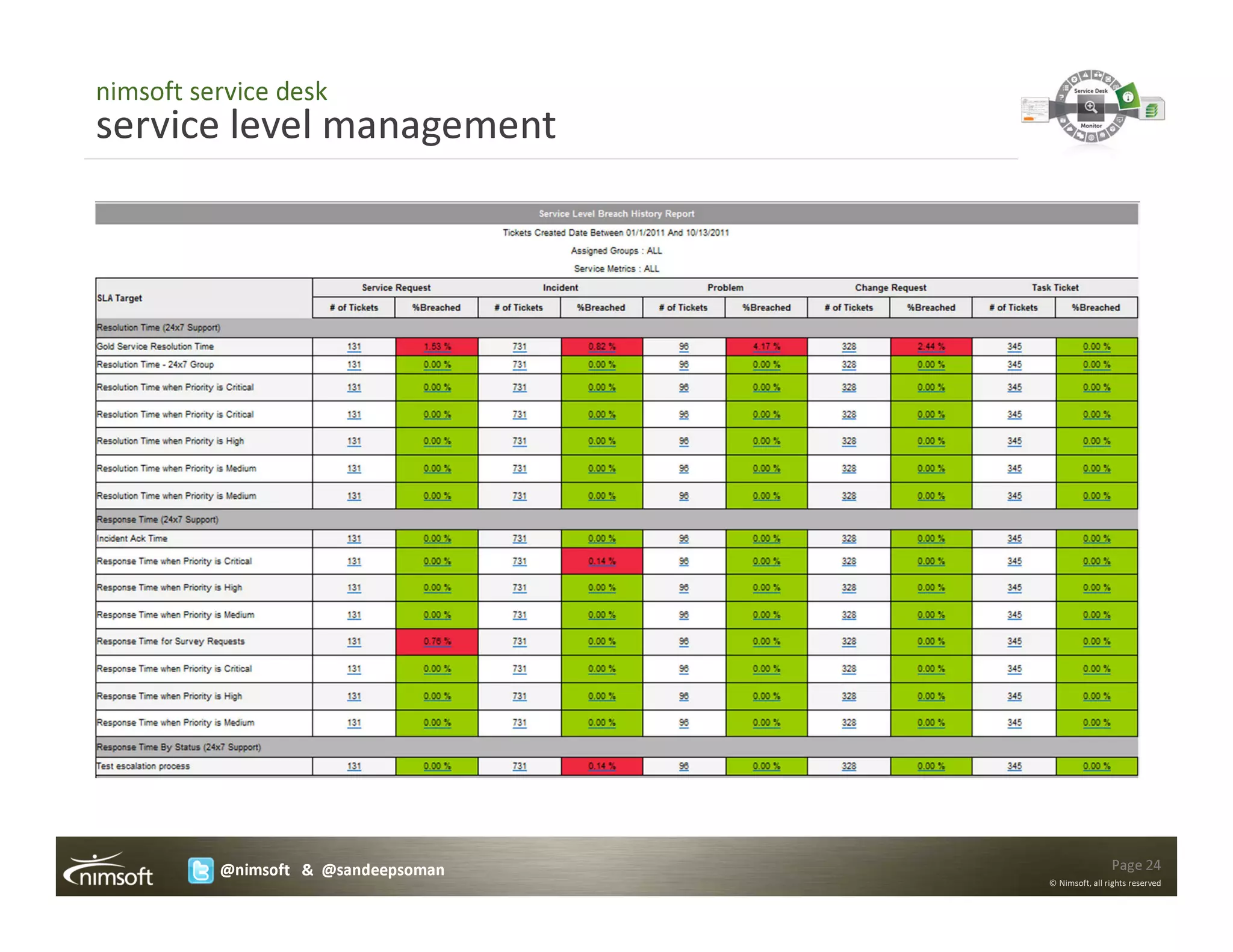
Task: Click the nimsoft service desk green heading
Action: [x=212, y=91]
